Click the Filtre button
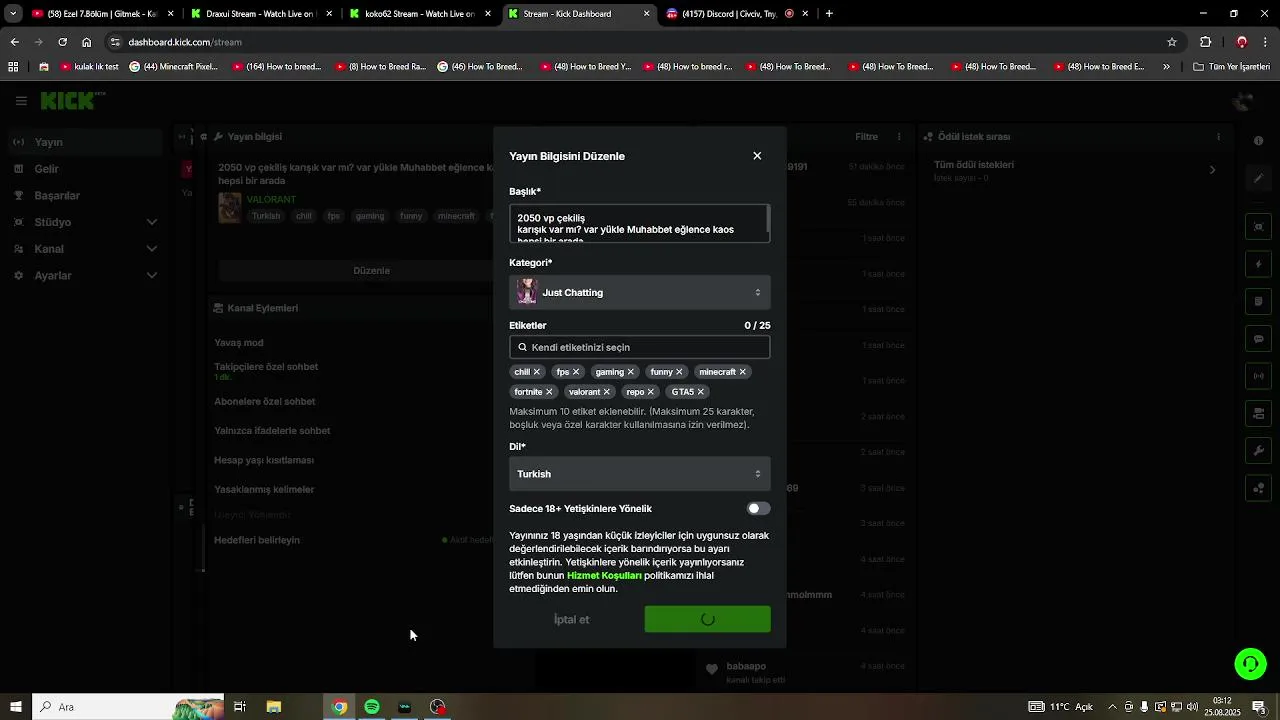This screenshot has height=720, width=1280. coord(866,137)
